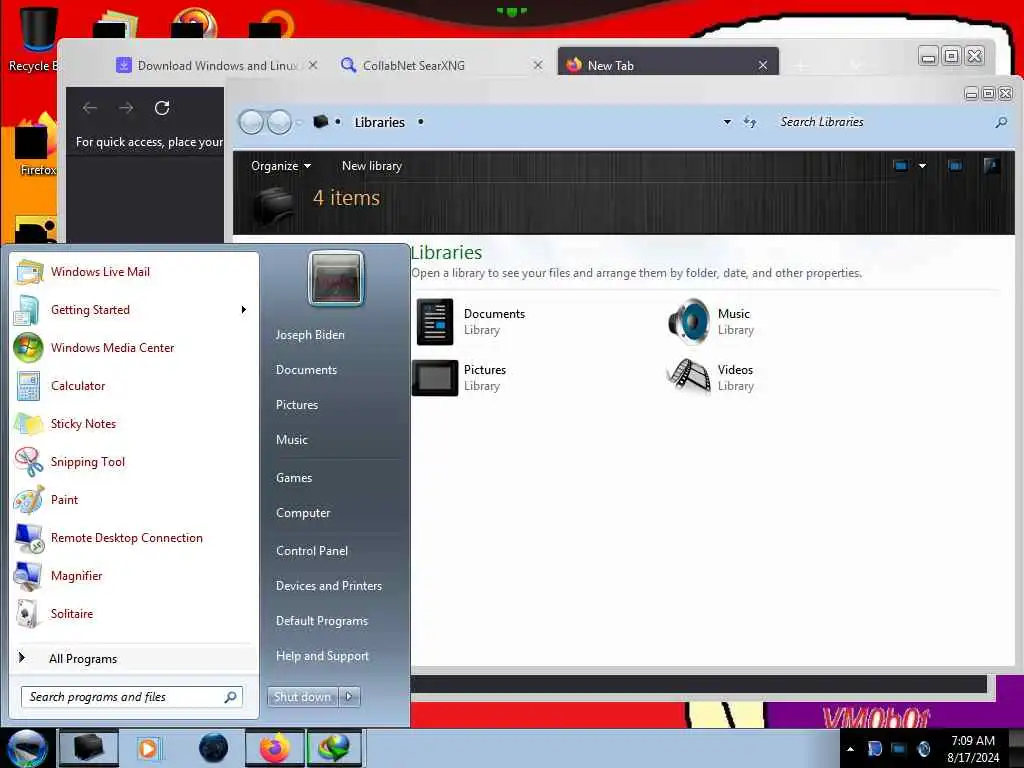Open Windows Media Center
Screen dimensions: 1024x768
point(134,347)
